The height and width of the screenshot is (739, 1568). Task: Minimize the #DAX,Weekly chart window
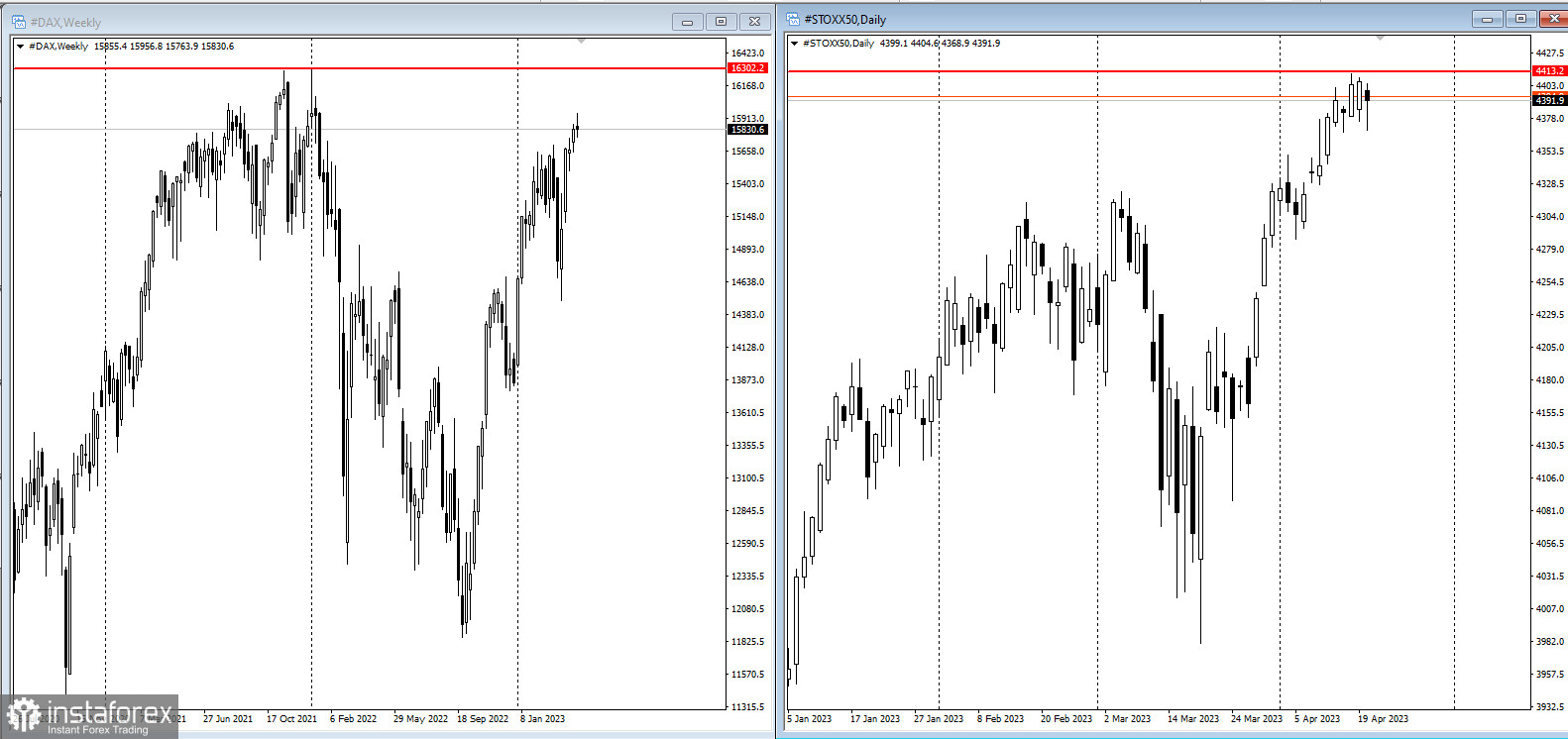[688, 22]
